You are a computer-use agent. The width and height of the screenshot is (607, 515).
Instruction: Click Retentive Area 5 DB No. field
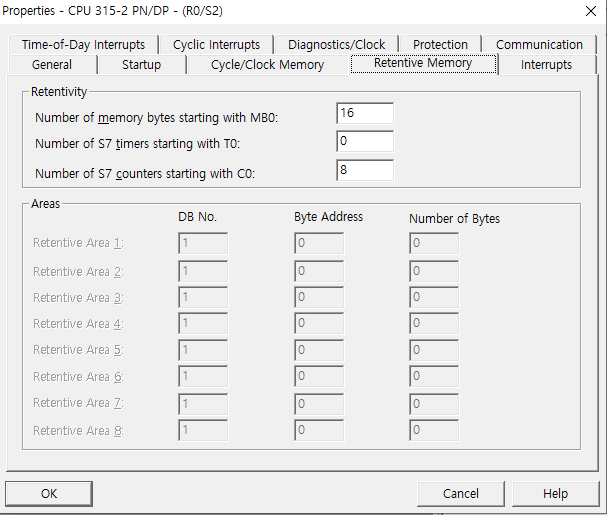click(203, 350)
